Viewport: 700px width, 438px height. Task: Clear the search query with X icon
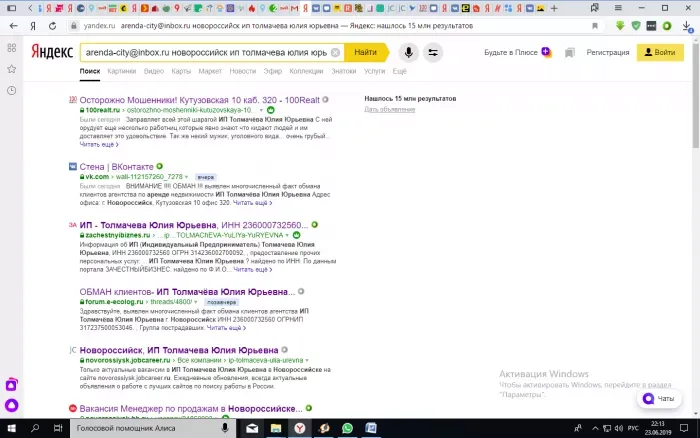click(x=335, y=53)
